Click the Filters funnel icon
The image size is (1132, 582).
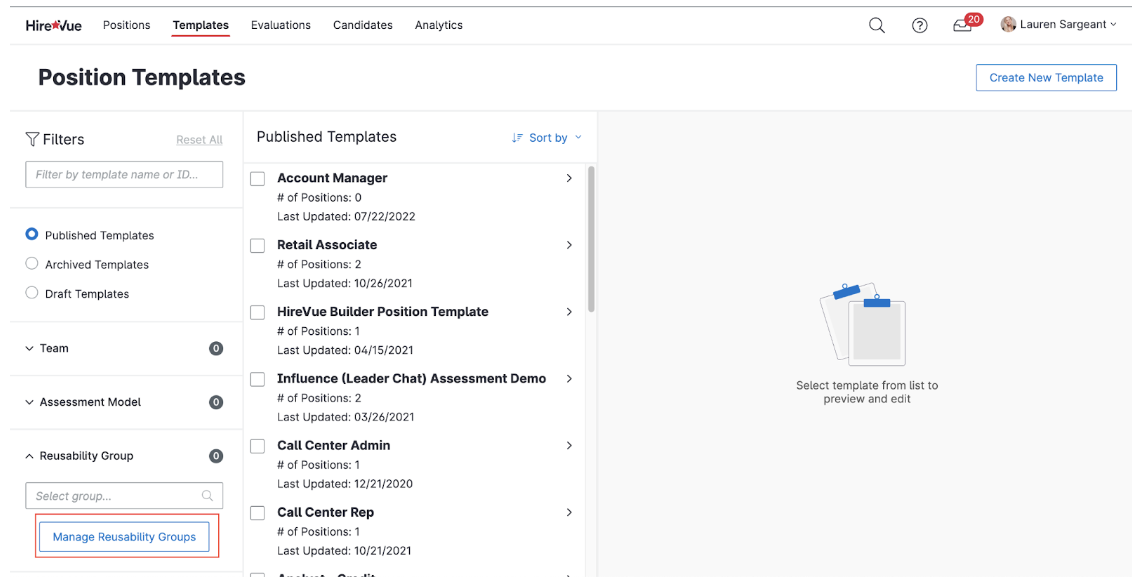point(32,139)
